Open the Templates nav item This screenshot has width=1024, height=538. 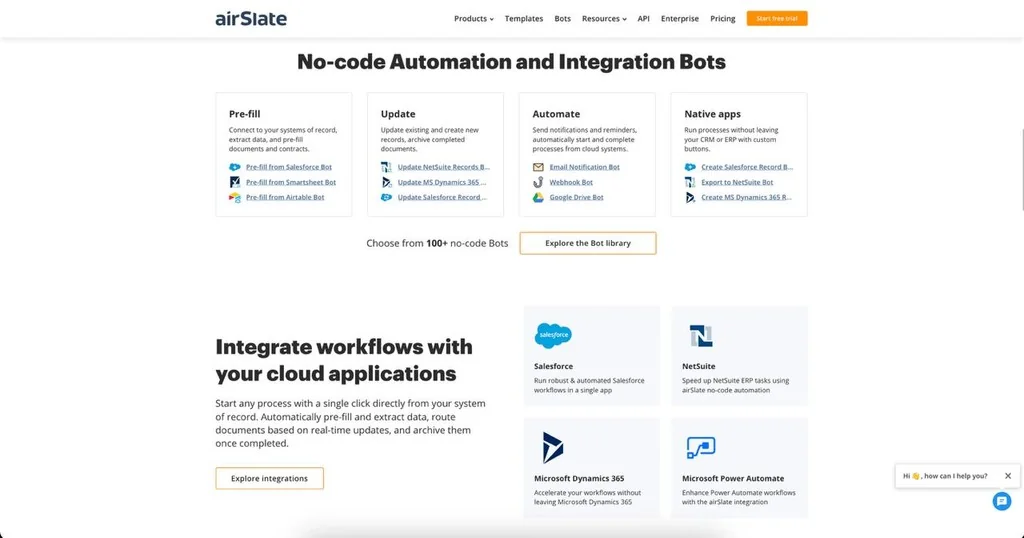tap(524, 18)
